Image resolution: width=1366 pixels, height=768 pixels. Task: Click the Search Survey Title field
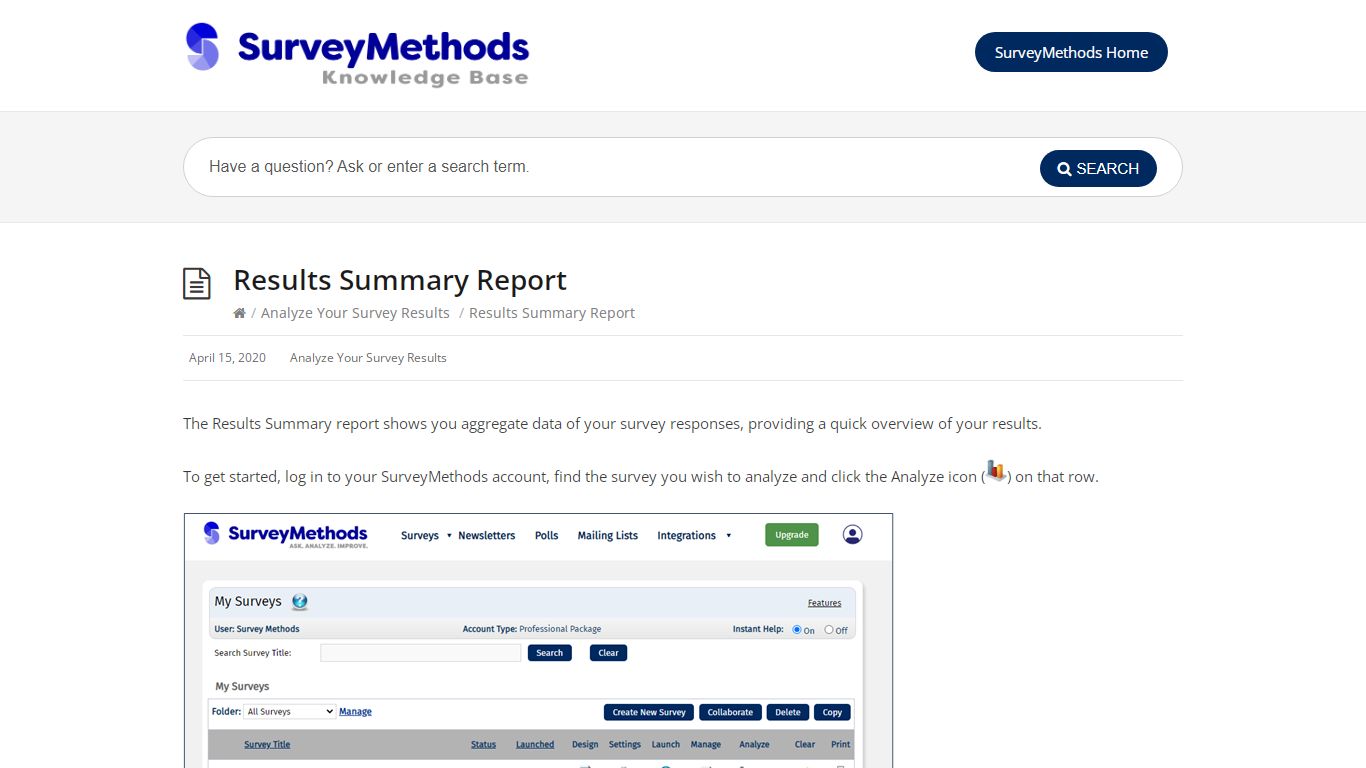(420, 653)
